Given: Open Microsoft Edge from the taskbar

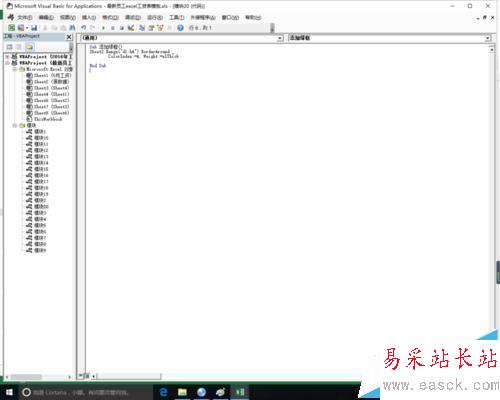Looking at the screenshot, I should tap(163, 392).
